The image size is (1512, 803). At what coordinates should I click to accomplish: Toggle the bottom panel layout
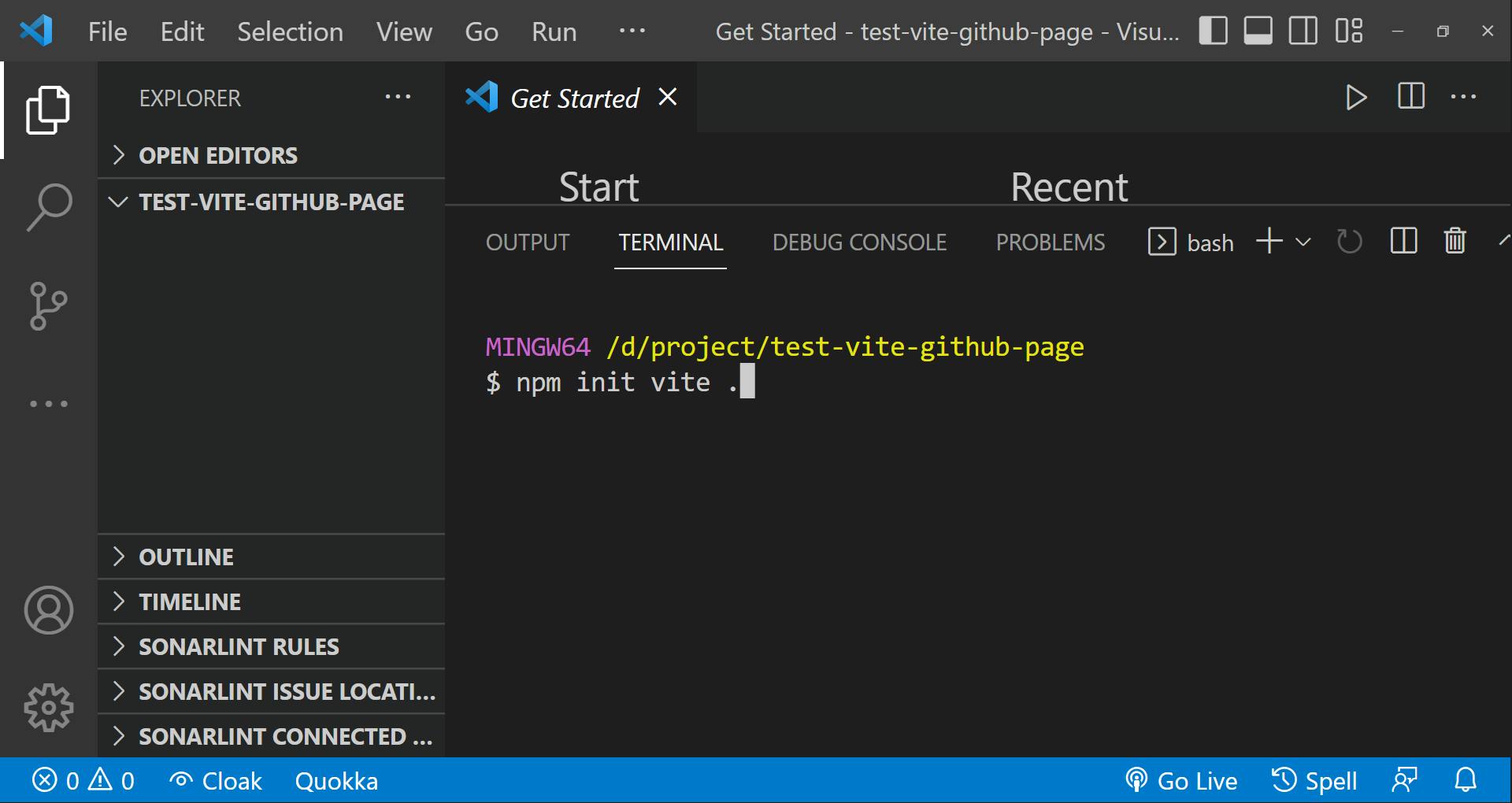(1258, 31)
